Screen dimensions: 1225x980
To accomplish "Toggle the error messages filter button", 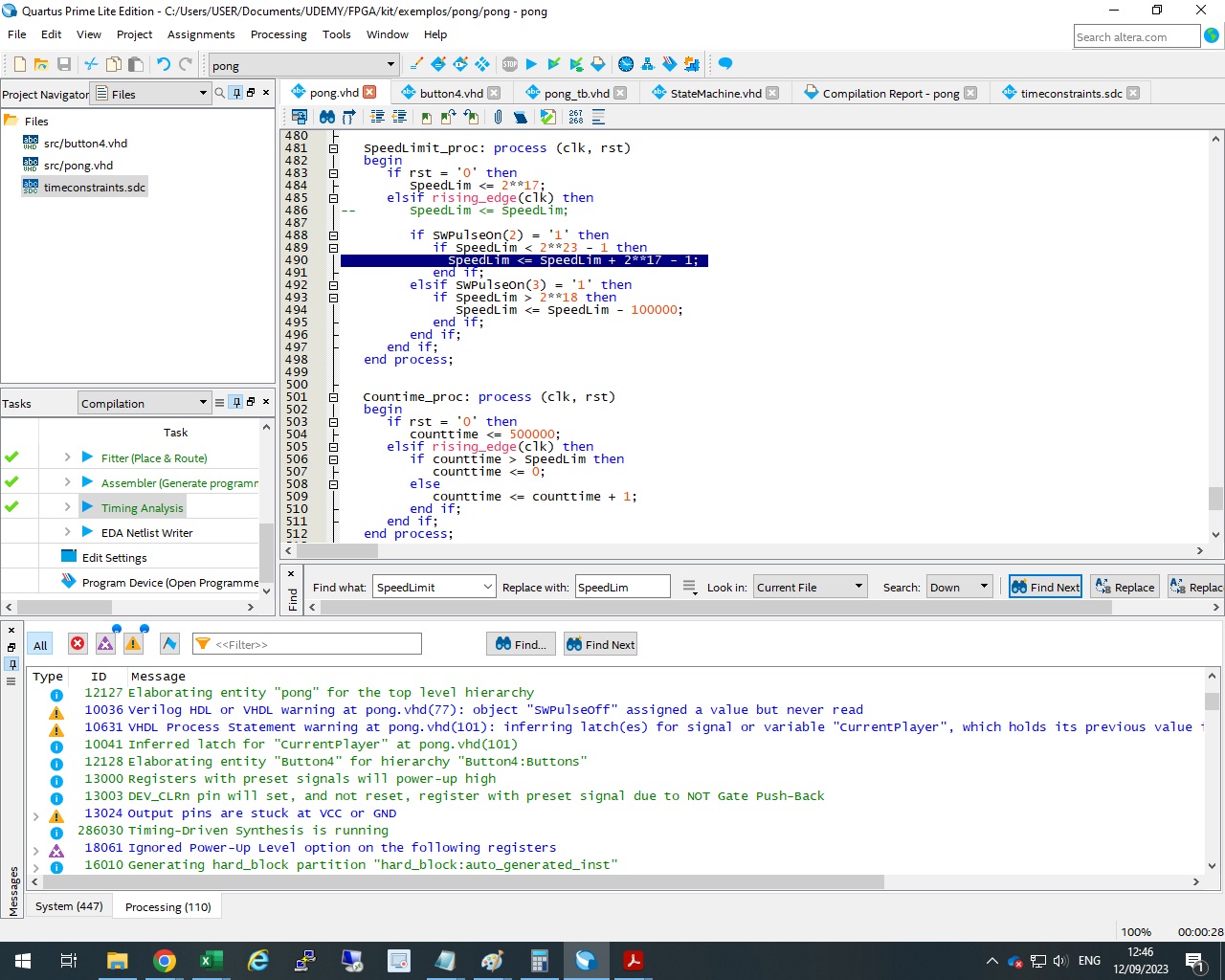I will coord(78,644).
